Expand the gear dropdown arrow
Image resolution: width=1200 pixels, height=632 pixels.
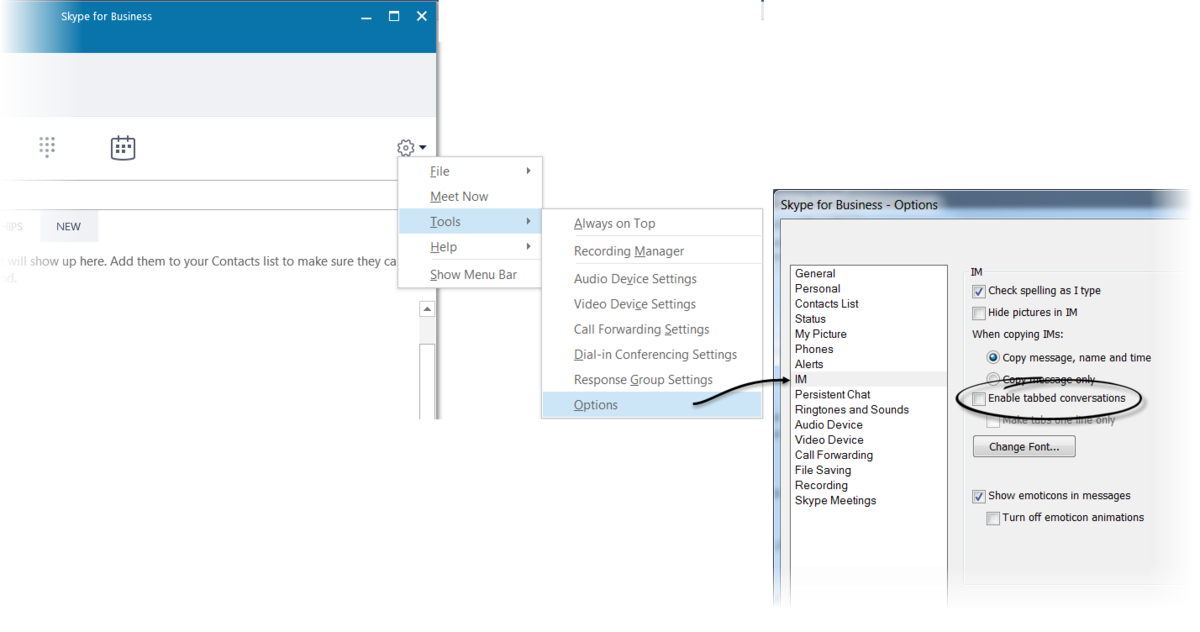[x=423, y=148]
